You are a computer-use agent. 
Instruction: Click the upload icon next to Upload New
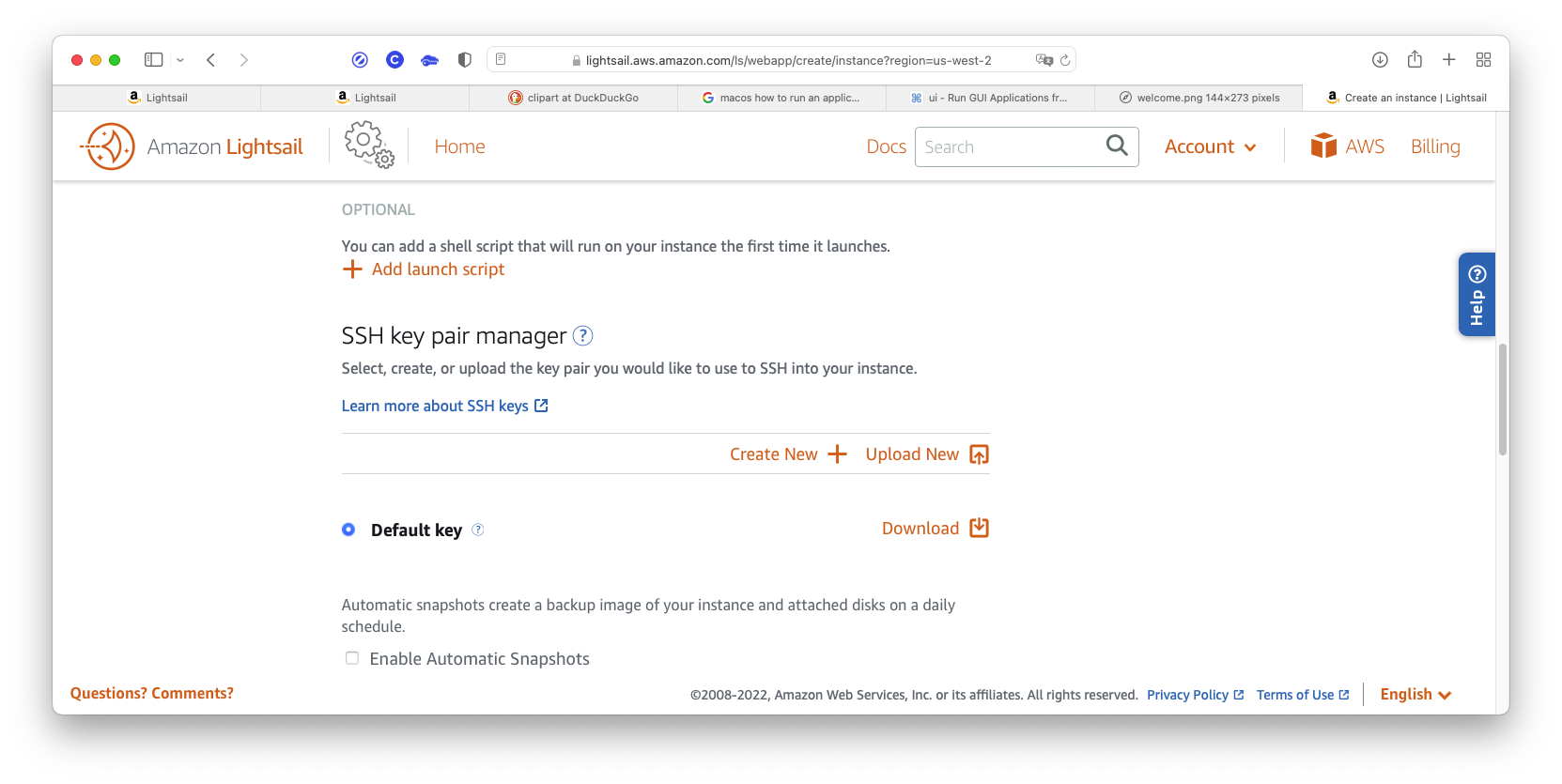point(979,454)
